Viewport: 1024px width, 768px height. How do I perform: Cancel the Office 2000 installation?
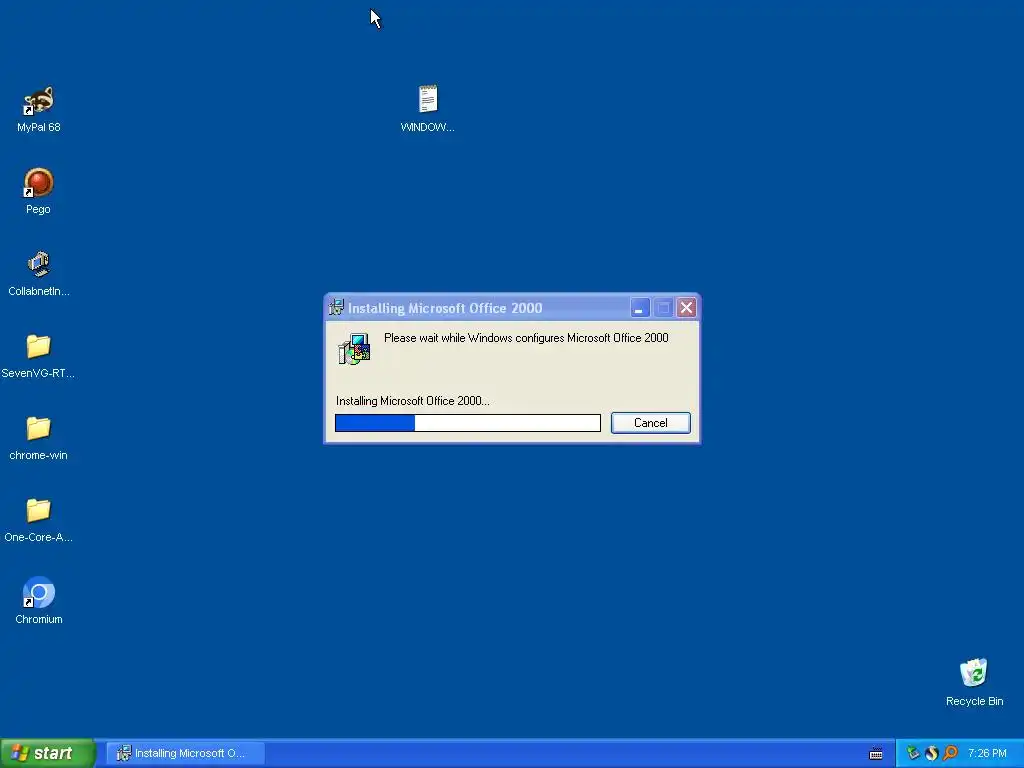coord(650,423)
